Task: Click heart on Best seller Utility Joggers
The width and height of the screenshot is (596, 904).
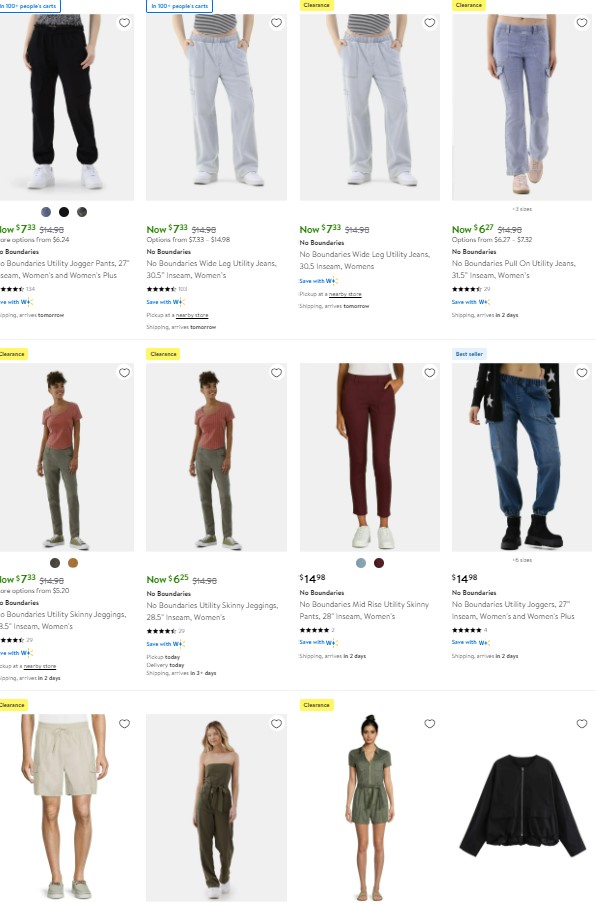Action: (x=582, y=373)
